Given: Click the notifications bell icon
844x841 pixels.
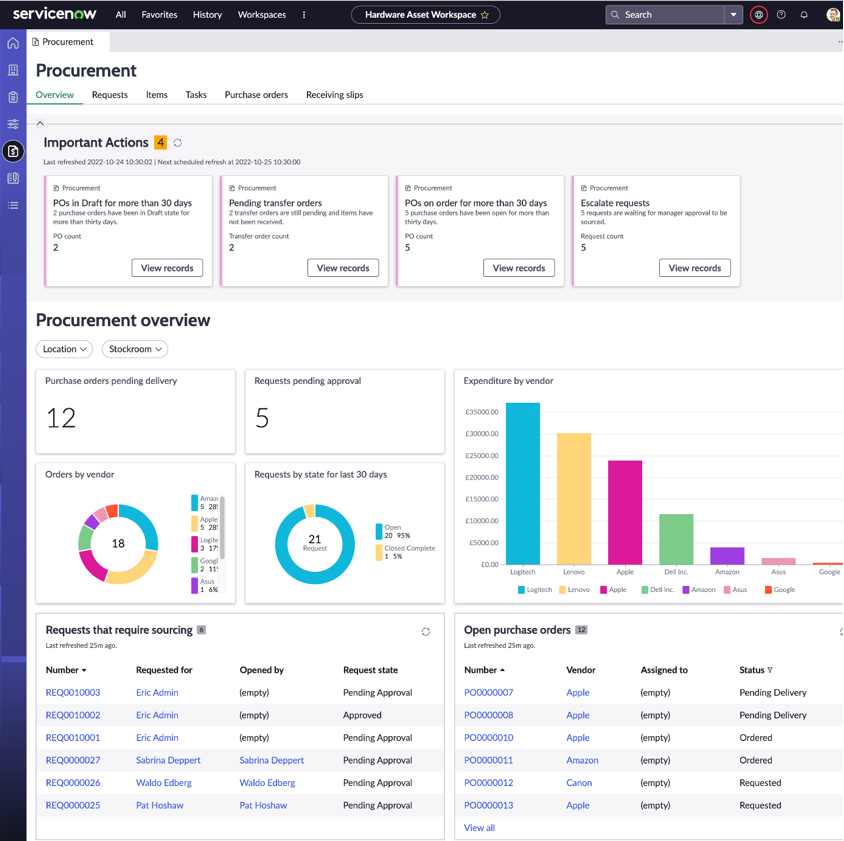Looking at the screenshot, I should tap(804, 14).
